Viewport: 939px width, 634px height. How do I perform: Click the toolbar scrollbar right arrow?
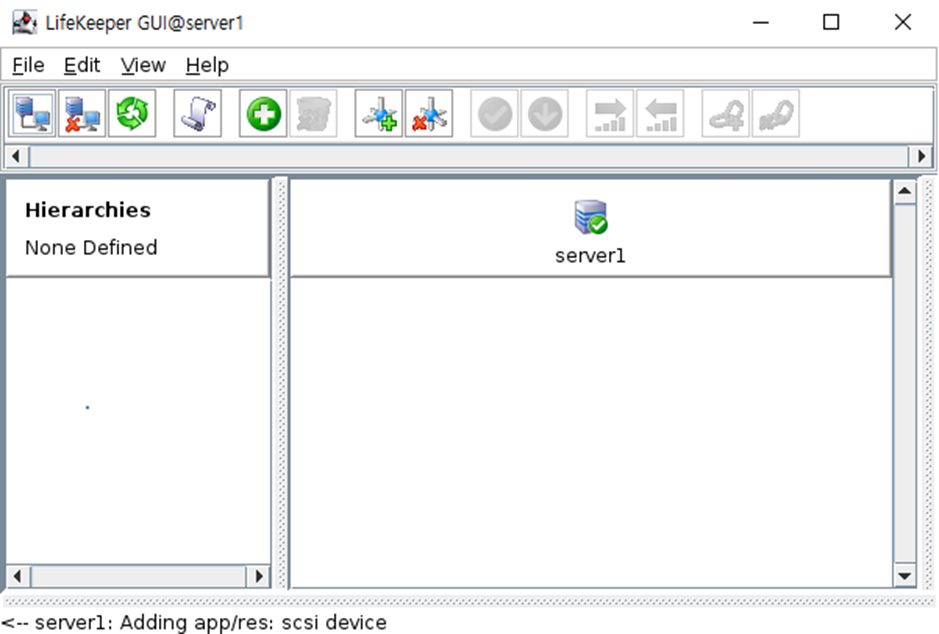[922, 157]
